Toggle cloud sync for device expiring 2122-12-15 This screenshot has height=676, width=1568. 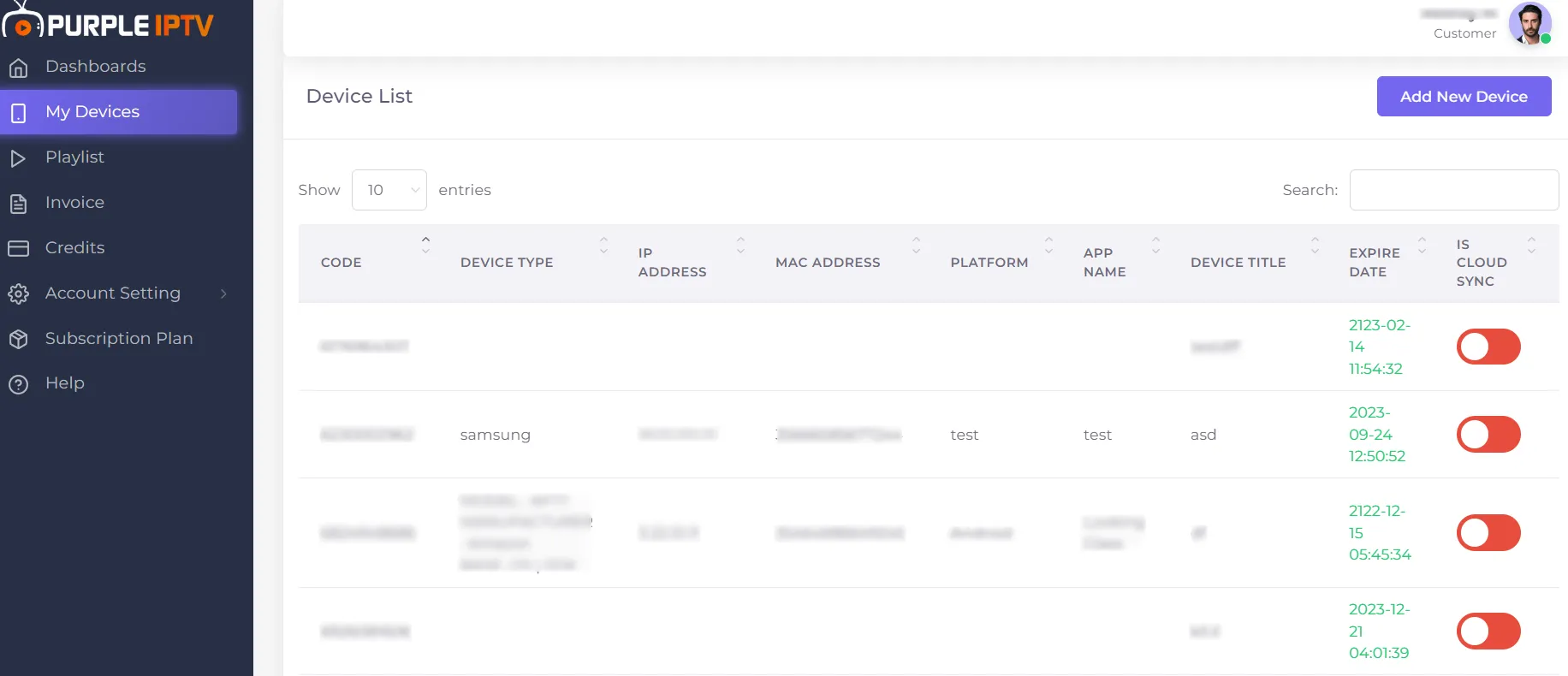coord(1488,533)
